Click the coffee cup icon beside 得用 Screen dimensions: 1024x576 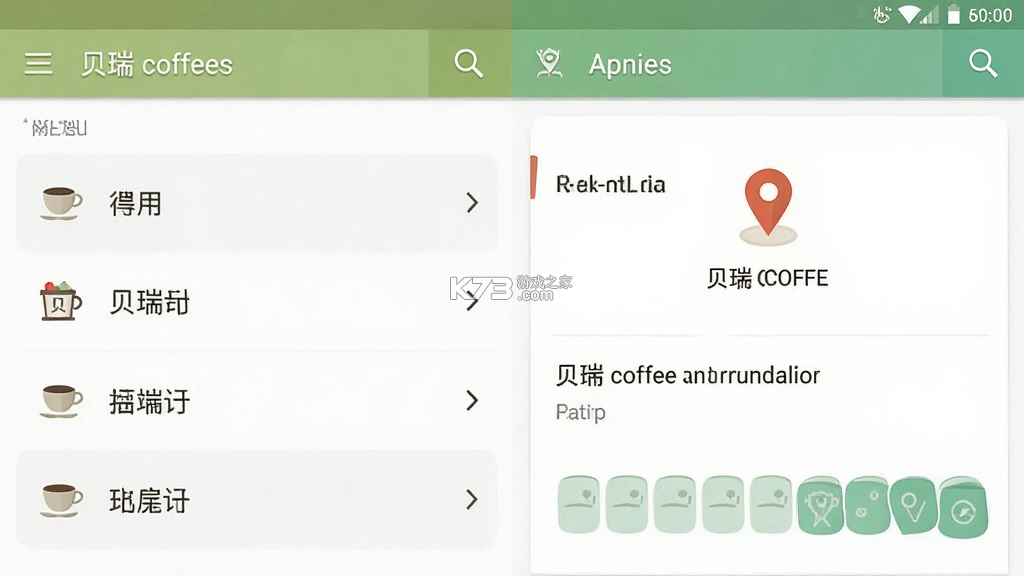(61, 203)
